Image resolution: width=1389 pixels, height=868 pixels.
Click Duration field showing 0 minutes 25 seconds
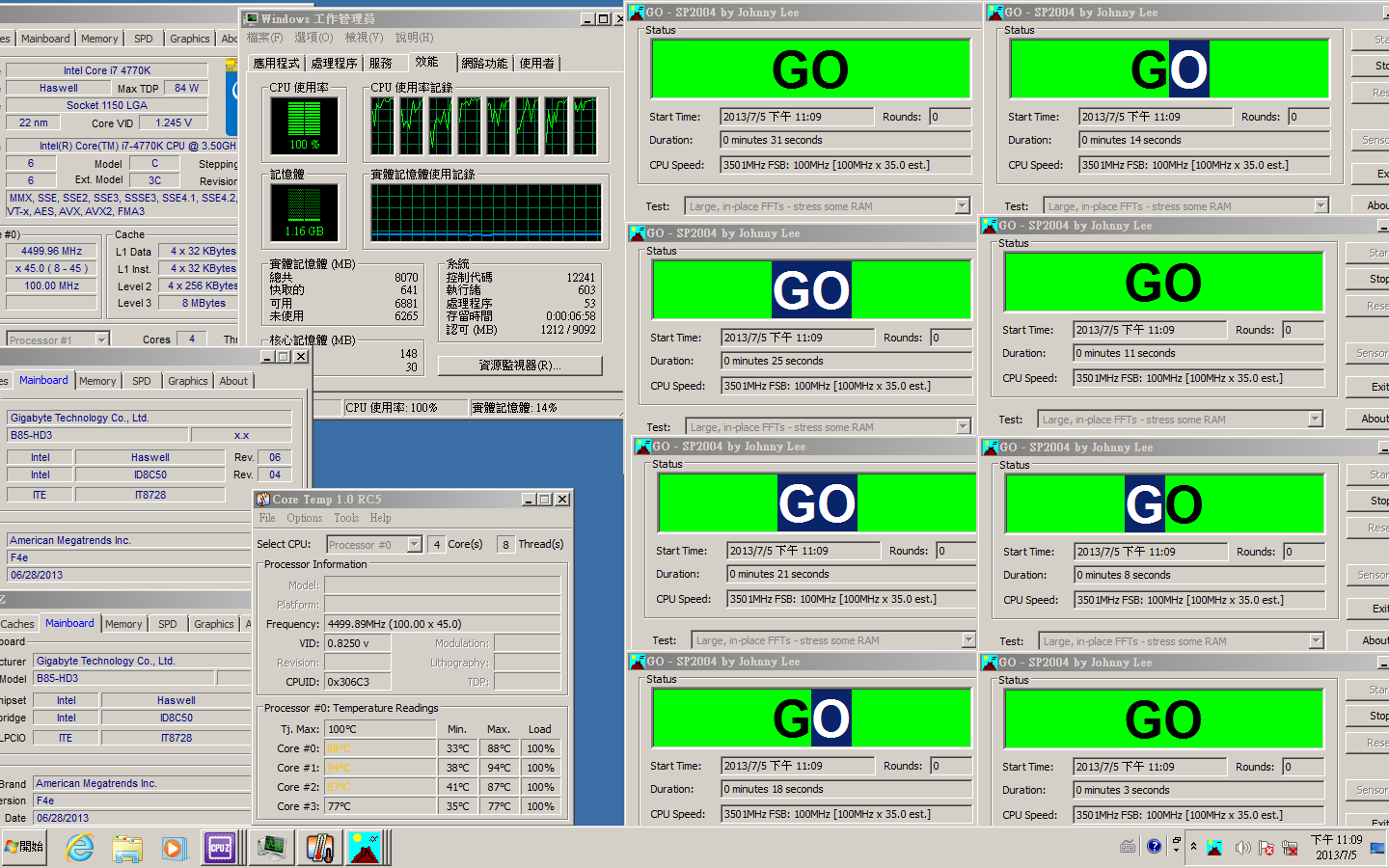(847, 361)
